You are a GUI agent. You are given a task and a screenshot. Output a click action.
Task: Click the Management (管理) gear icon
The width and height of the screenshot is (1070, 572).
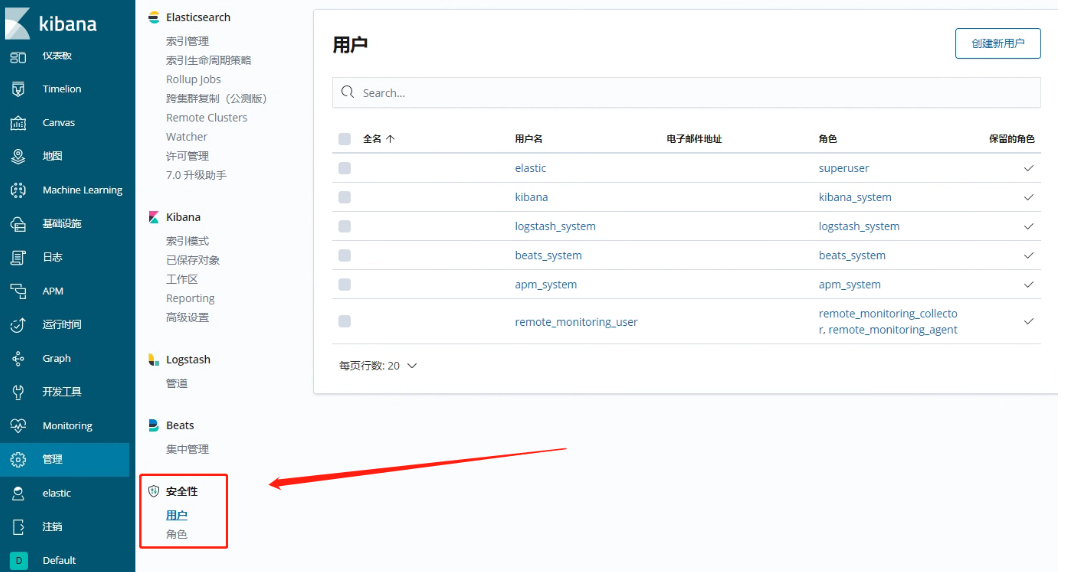pos(18,459)
